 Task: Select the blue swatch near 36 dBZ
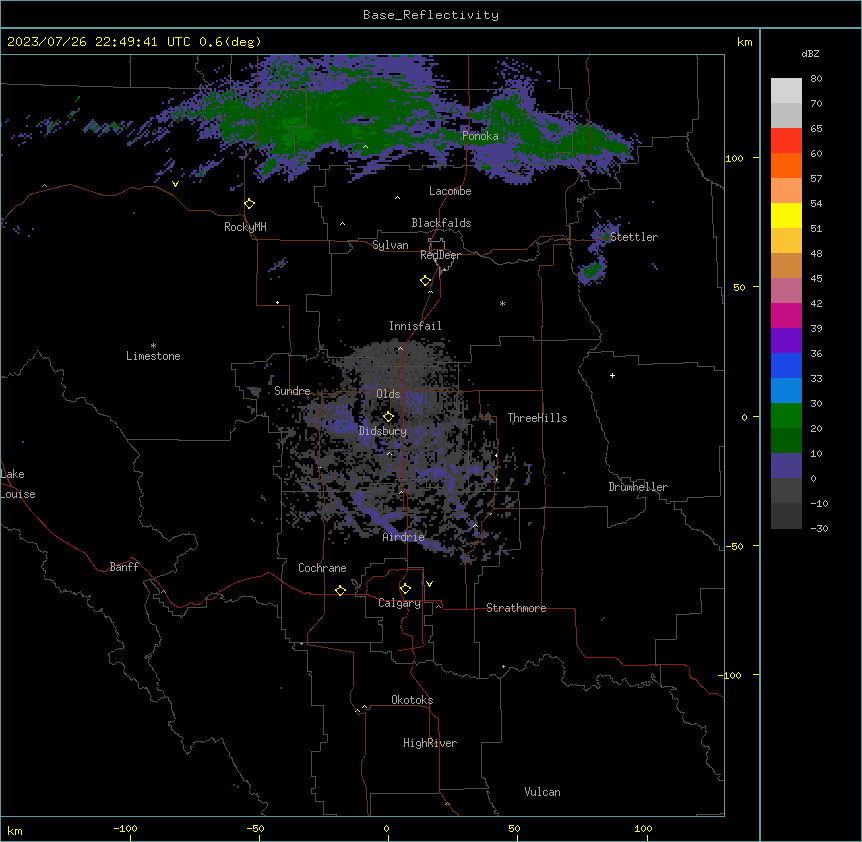coord(786,365)
